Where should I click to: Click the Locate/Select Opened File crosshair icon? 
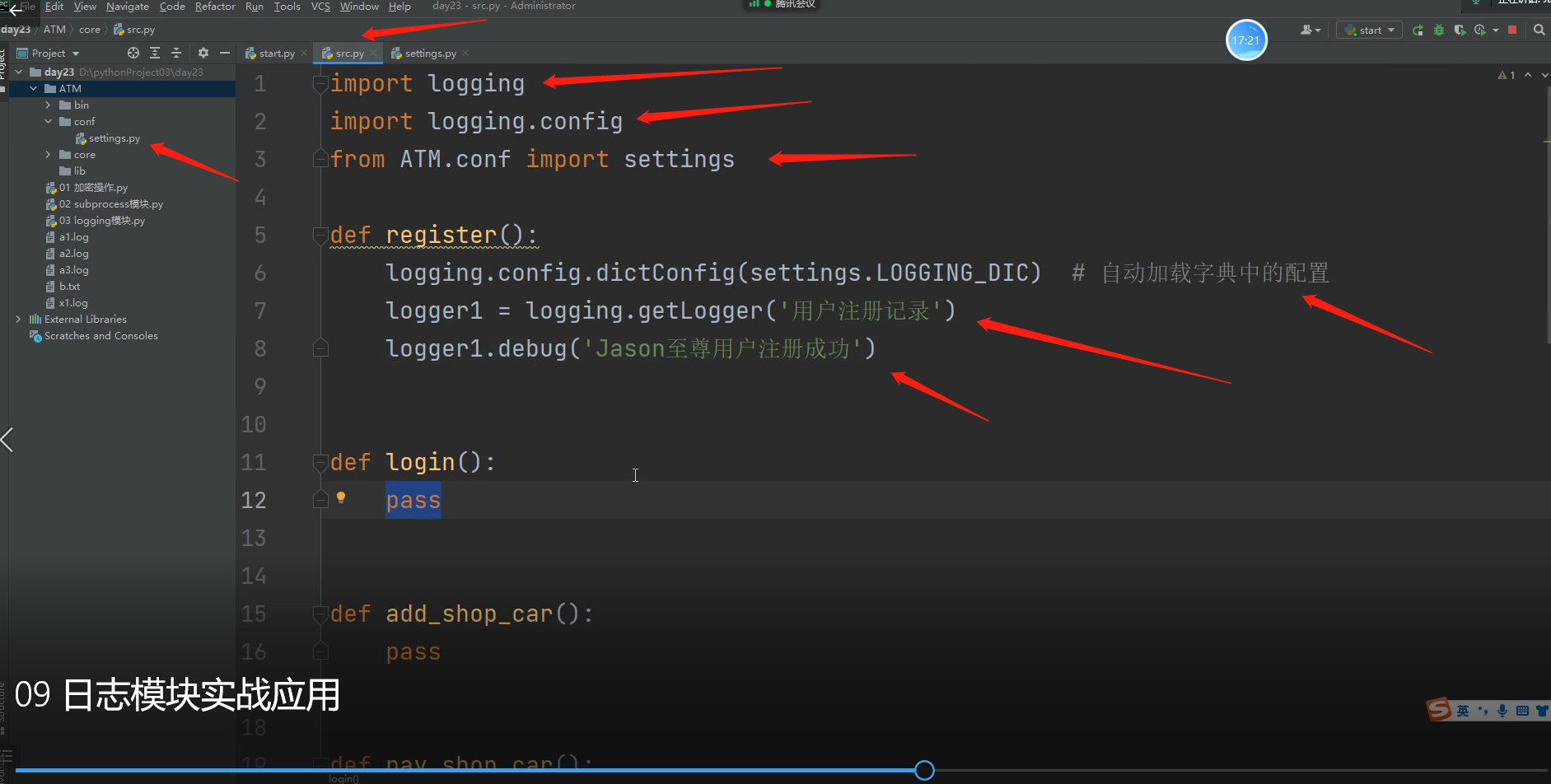(133, 53)
